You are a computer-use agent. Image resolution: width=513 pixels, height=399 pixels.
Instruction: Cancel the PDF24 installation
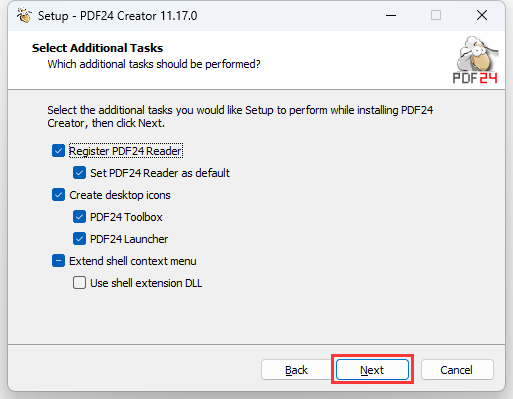457,370
